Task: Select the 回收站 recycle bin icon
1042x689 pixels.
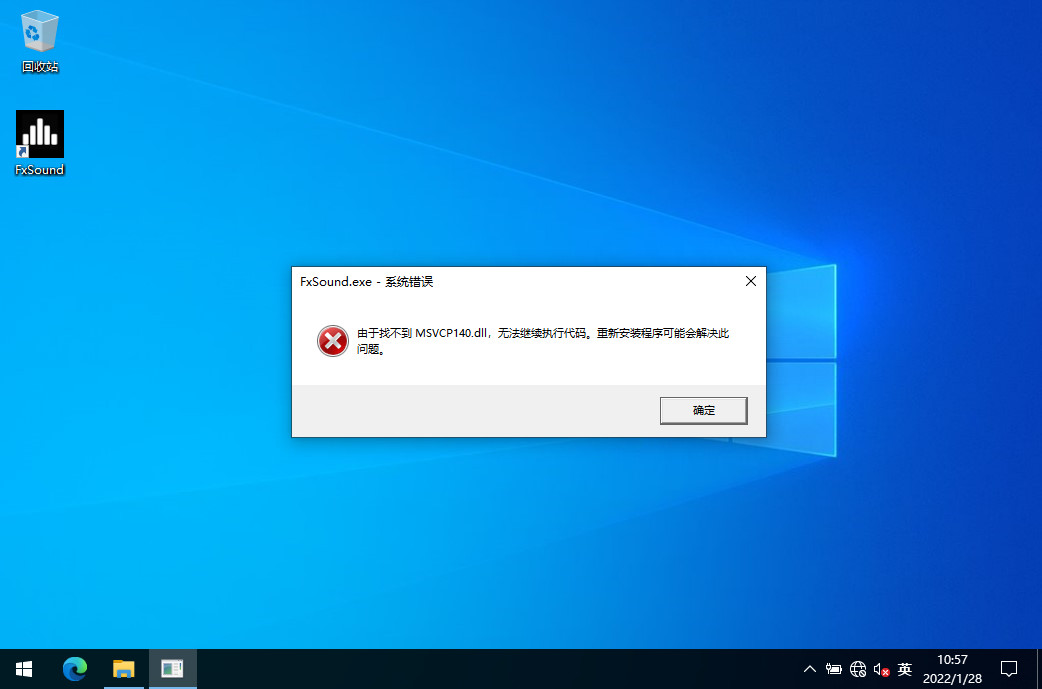Action: 40,41
